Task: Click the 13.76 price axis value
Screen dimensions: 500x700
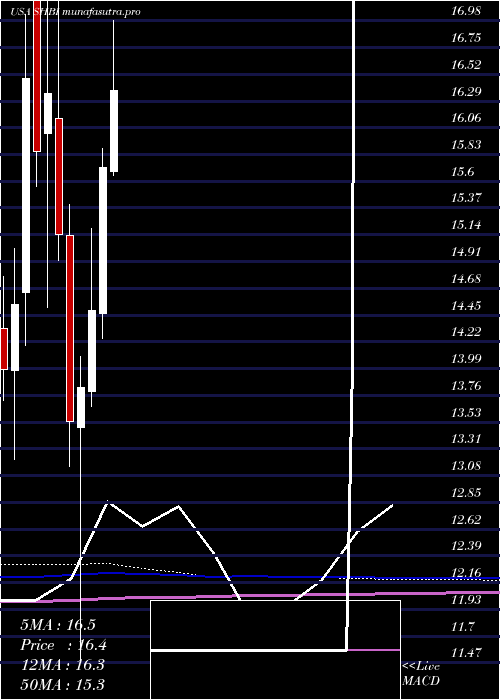Action: coord(466,385)
